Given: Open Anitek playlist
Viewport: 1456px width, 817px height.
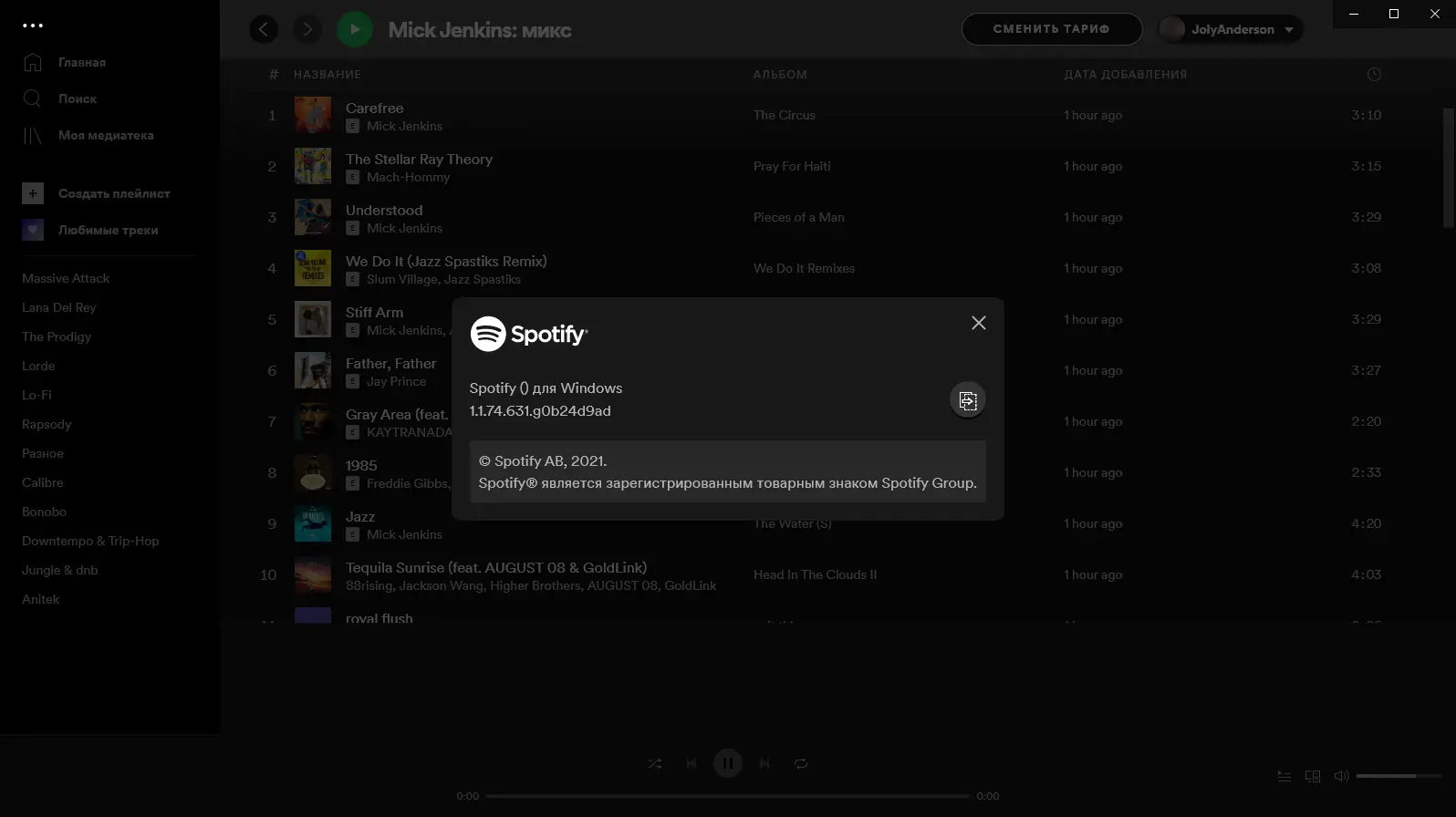Looking at the screenshot, I should point(41,599).
